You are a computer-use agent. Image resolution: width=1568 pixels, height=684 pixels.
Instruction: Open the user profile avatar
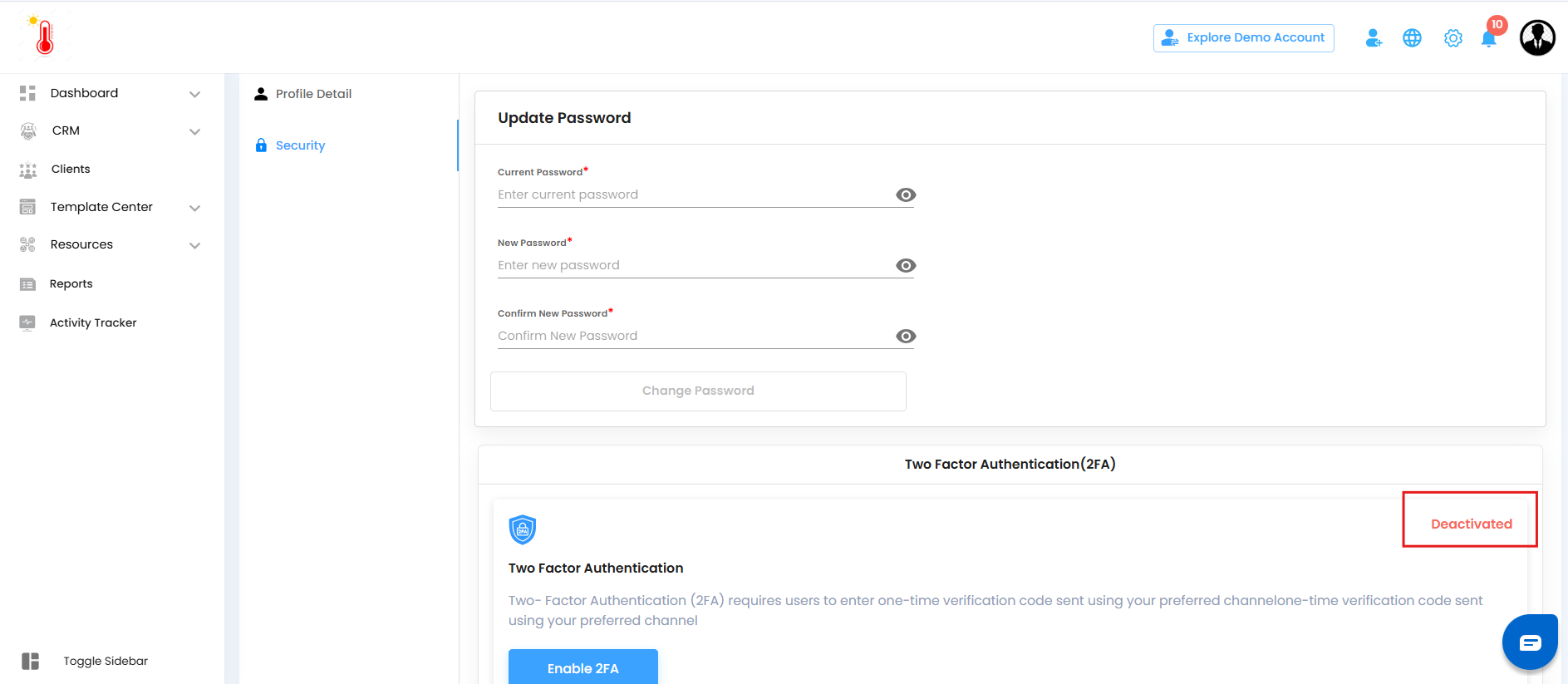[x=1537, y=38]
